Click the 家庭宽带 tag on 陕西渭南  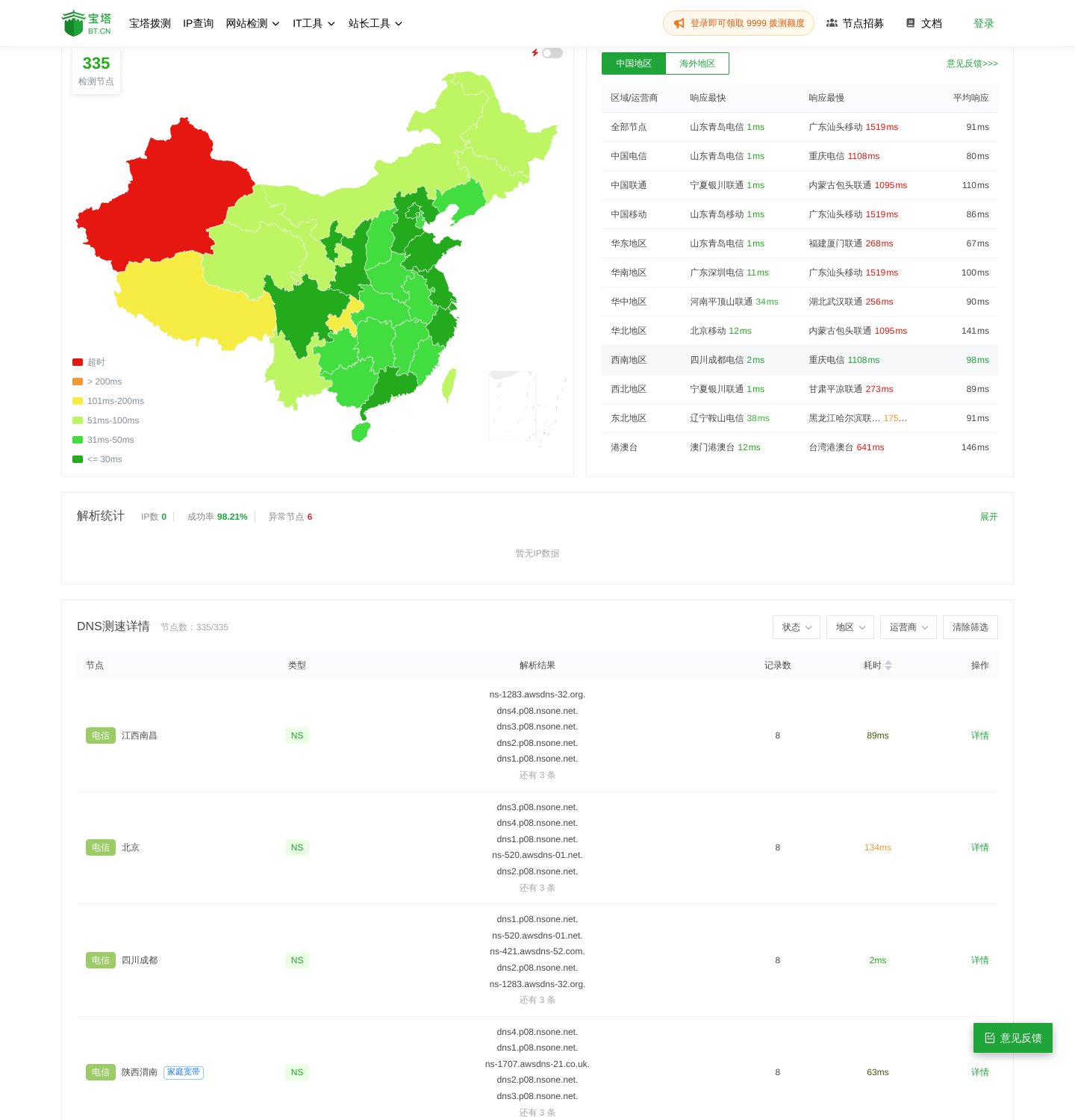click(184, 1072)
